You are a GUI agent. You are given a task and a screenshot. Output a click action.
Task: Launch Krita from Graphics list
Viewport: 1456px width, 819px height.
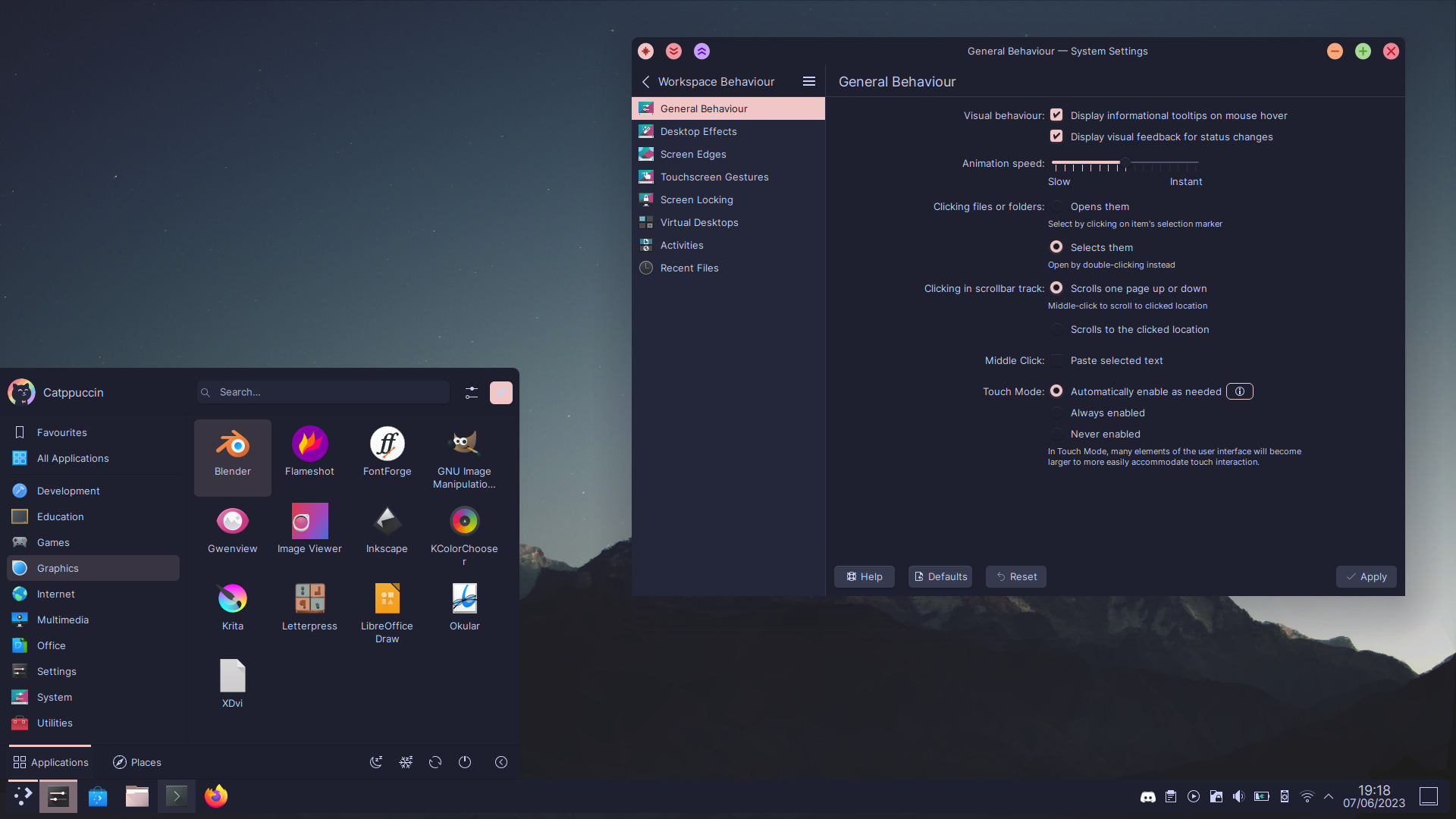[x=232, y=608]
